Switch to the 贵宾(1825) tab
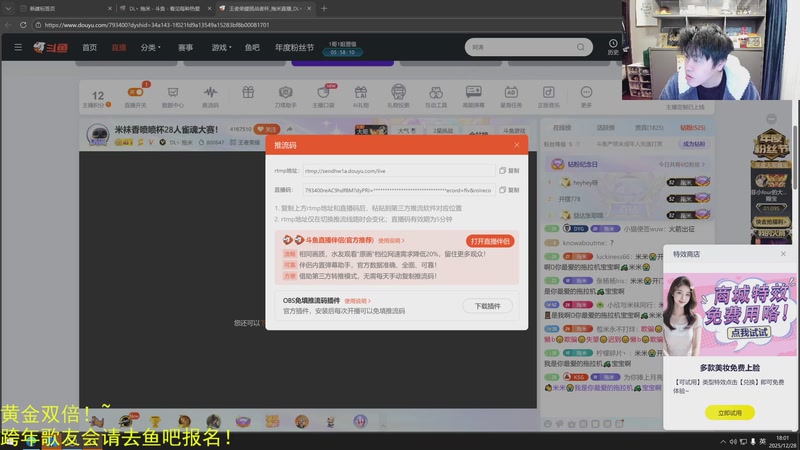This screenshot has height=450, width=800. point(649,128)
